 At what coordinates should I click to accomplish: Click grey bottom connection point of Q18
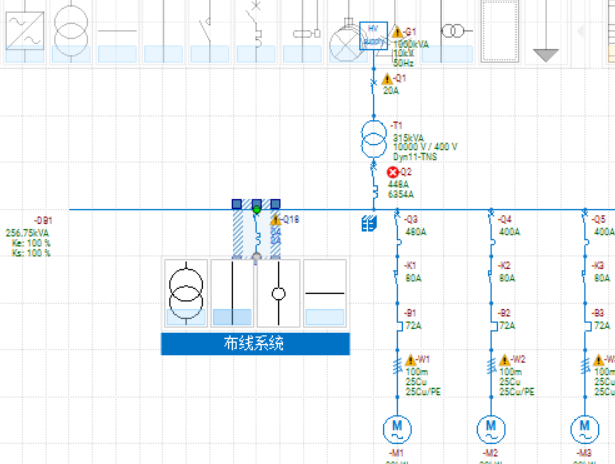click(x=256, y=257)
